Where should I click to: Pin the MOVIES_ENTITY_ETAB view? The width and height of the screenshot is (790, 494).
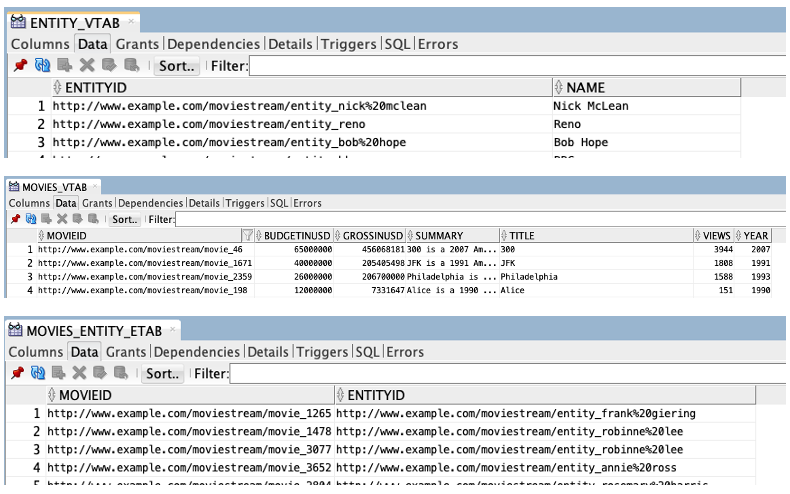pyautogui.click(x=18, y=373)
